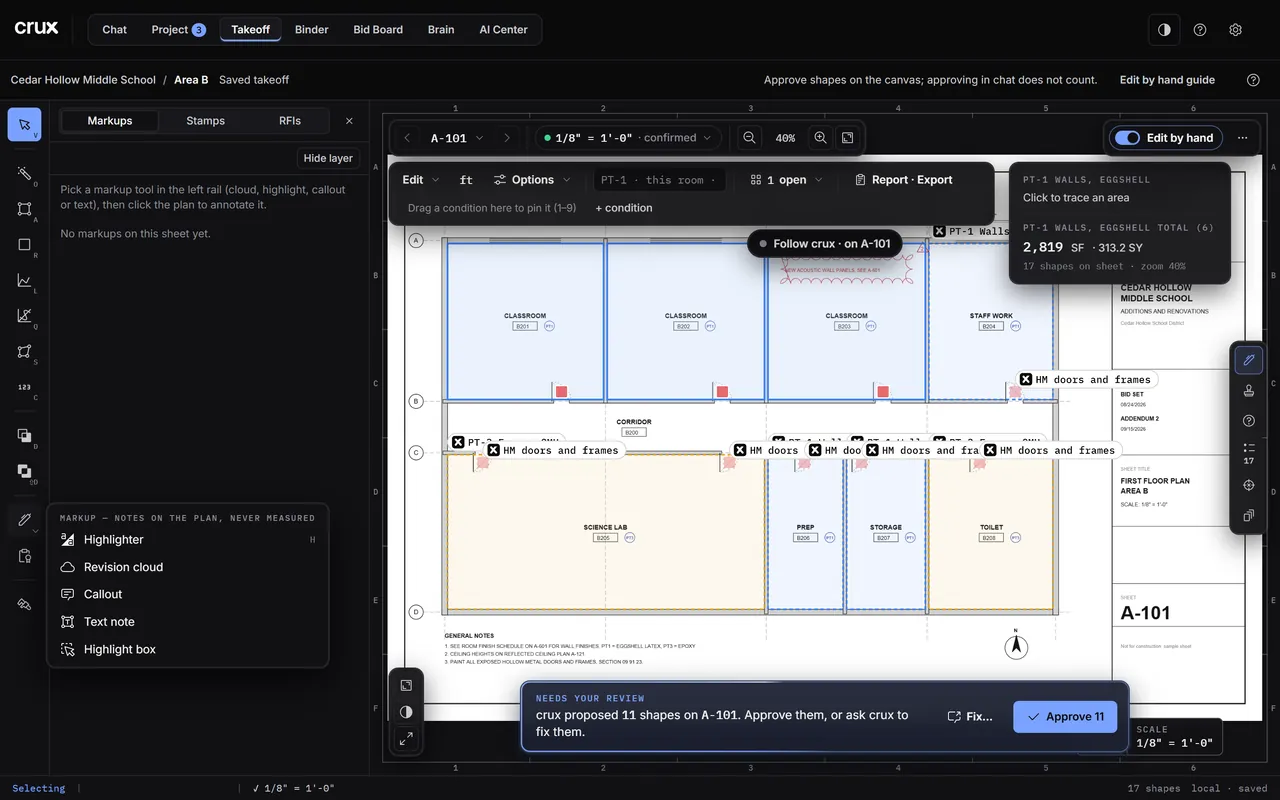The image size is (1280, 800).
Task: Click the fit-to-screen icon beside zoom in
Action: 847,138
